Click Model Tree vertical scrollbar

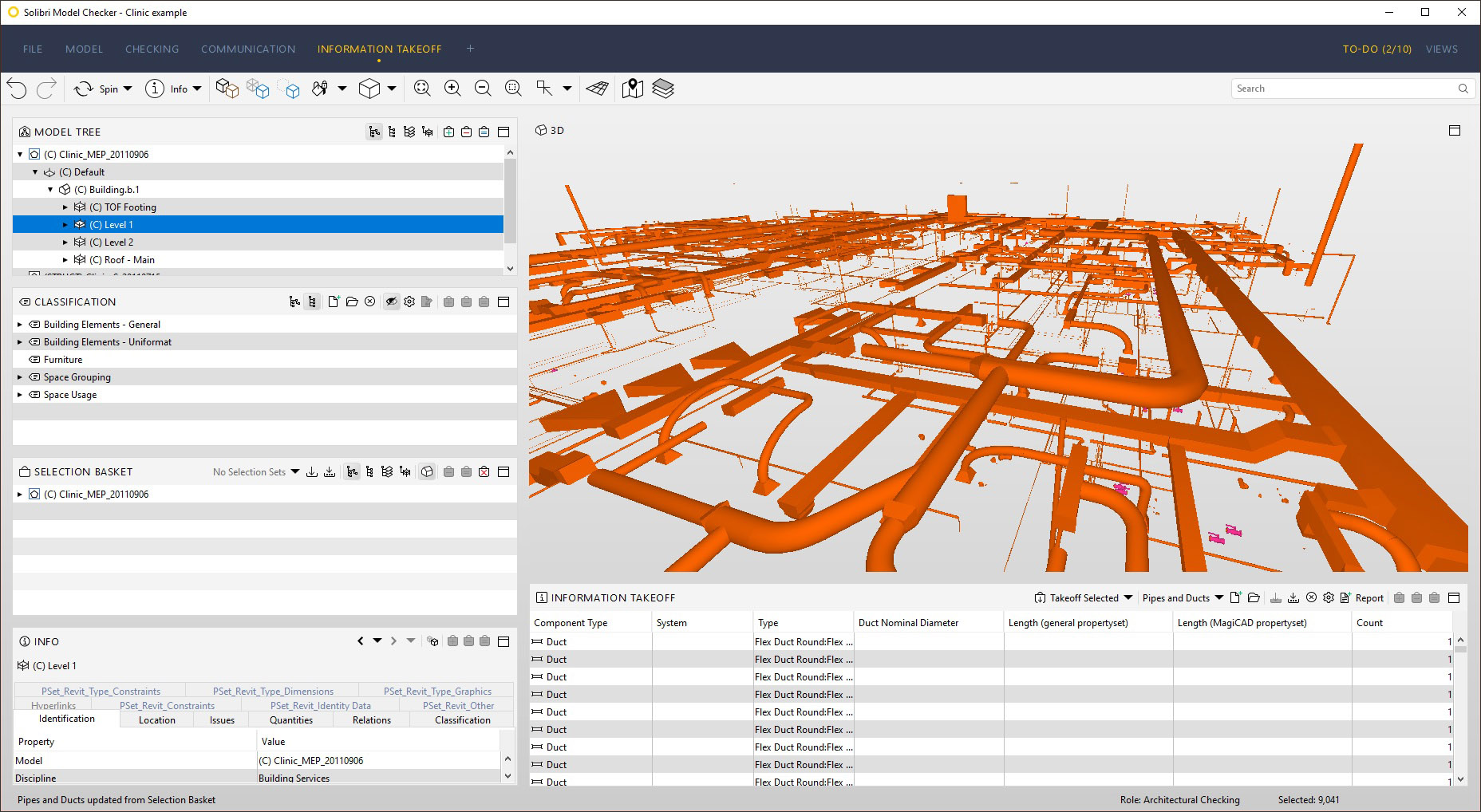tap(511, 201)
